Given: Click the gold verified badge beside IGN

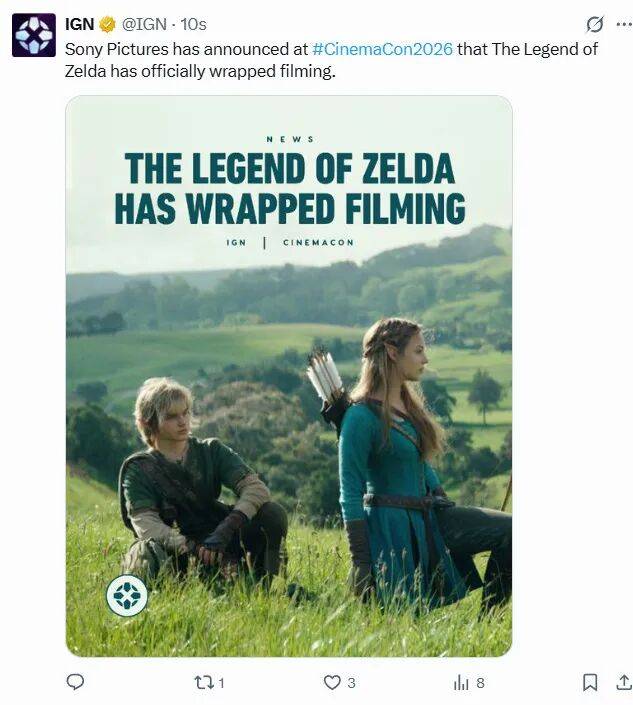Looking at the screenshot, I should coord(107,24).
